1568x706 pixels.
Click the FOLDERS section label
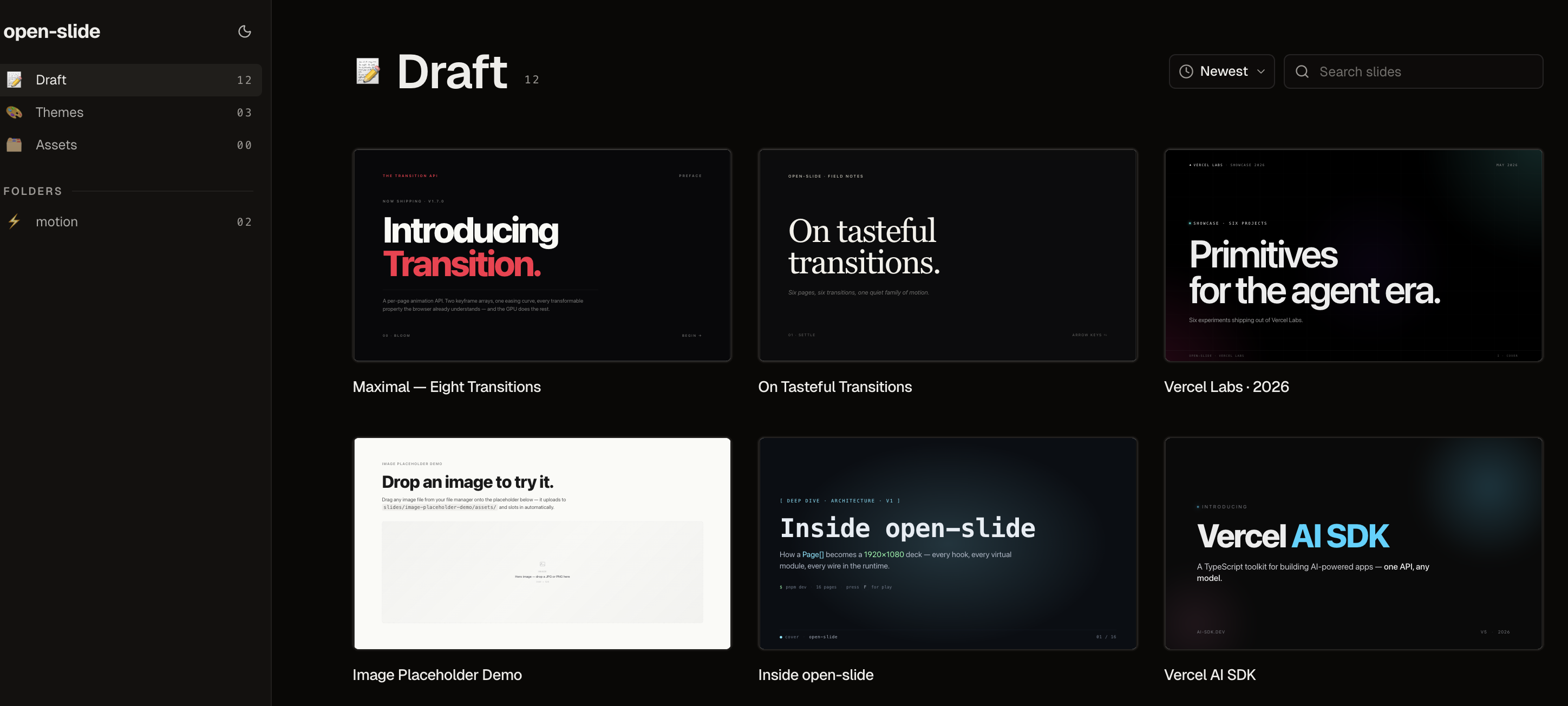coord(33,191)
